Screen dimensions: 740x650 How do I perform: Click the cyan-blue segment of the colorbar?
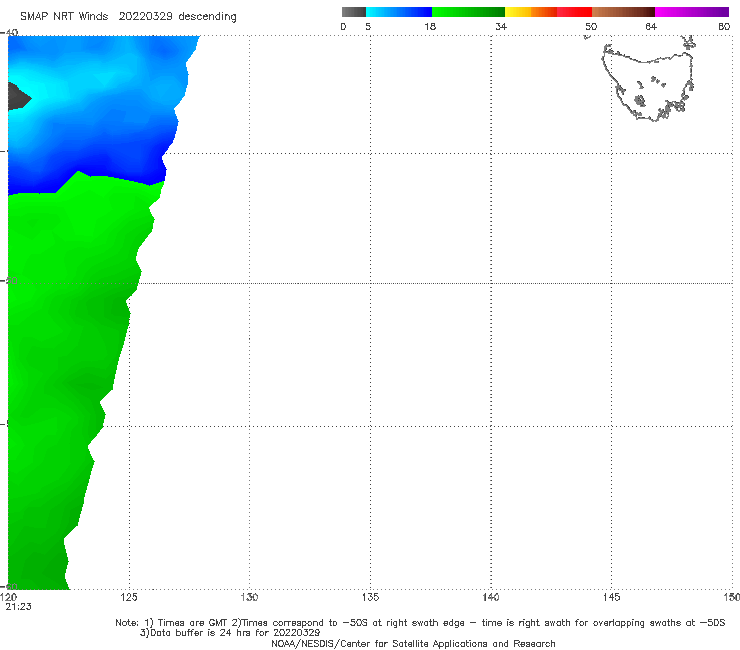tap(399, 12)
